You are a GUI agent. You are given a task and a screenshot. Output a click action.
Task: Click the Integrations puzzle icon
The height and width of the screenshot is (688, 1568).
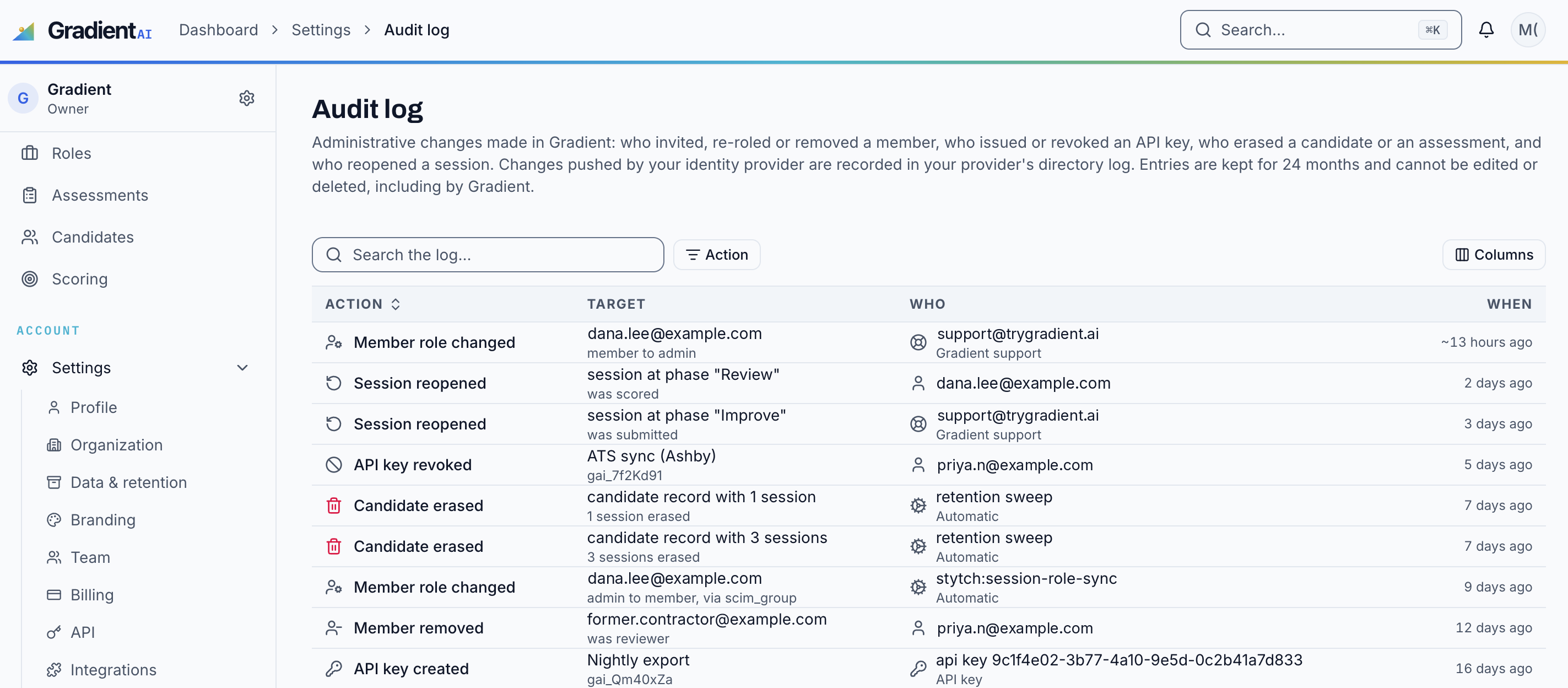[54, 669]
